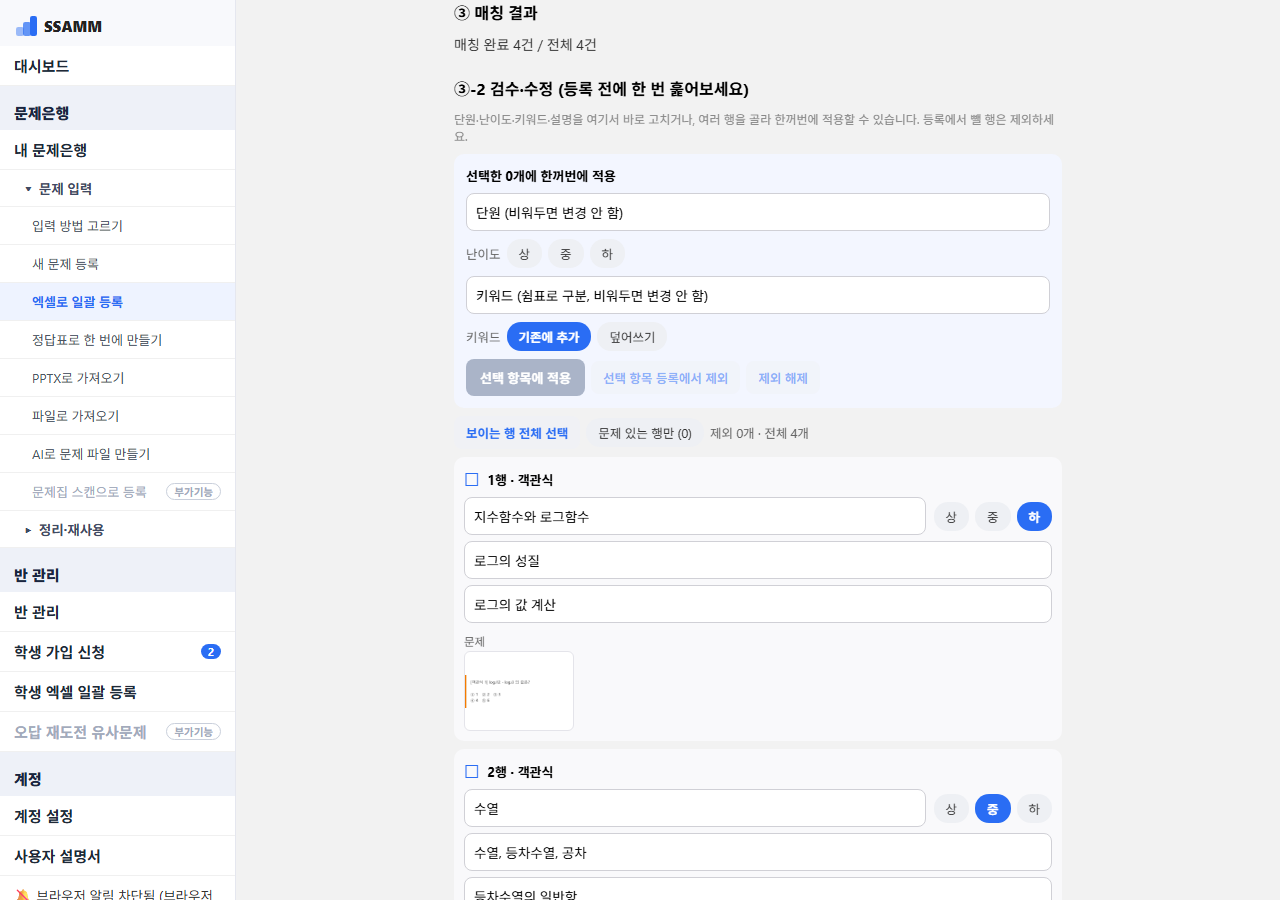The image size is (1280, 900).
Task: Go to 학생 엑셀 일괄 등록
Action: pyautogui.click(x=117, y=692)
